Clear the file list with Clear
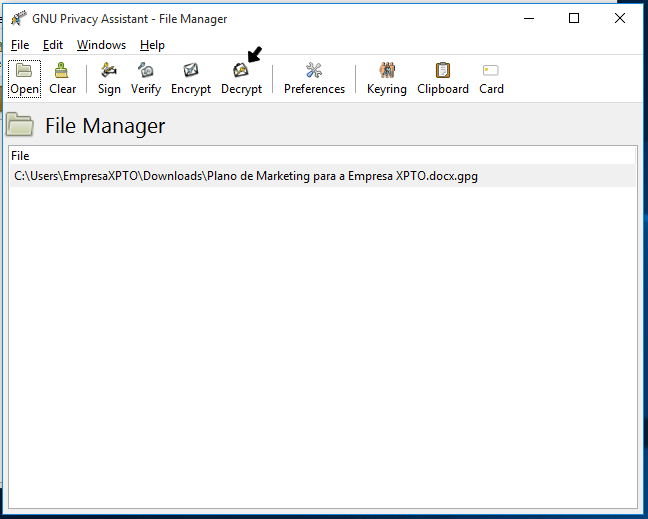Image resolution: width=648 pixels, height=519 pixels. point(62,79)
